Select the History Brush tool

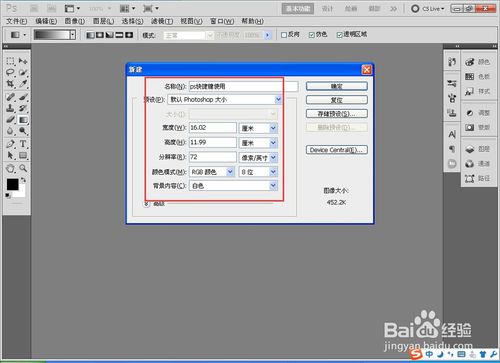[x=23, y=108]
